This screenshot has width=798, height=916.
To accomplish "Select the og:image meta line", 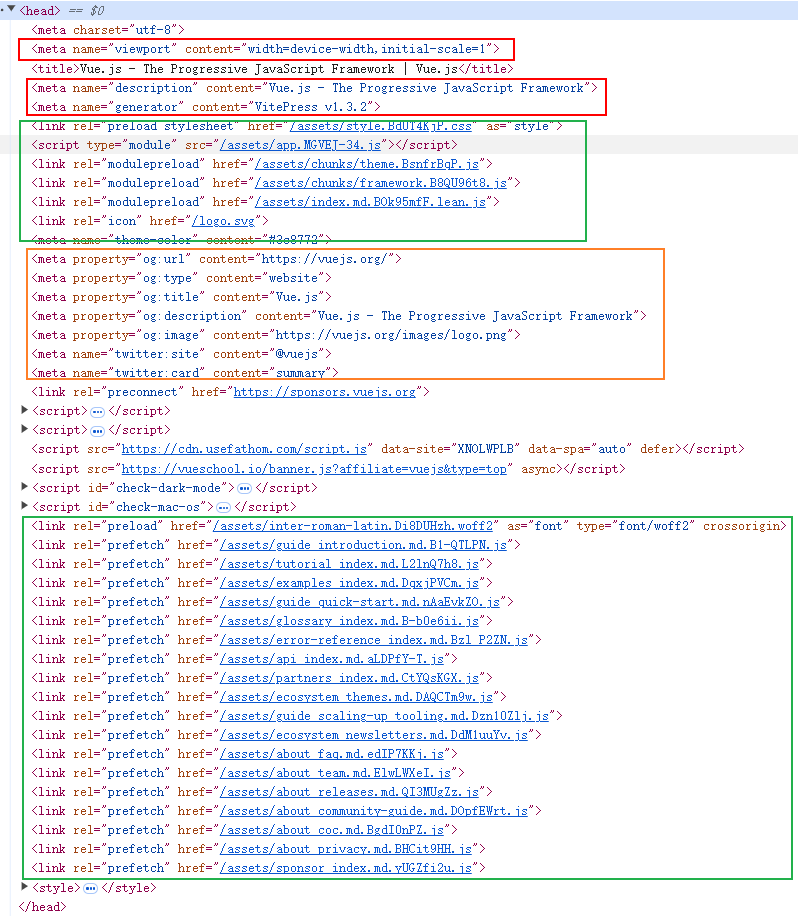I will coord(276,335).
